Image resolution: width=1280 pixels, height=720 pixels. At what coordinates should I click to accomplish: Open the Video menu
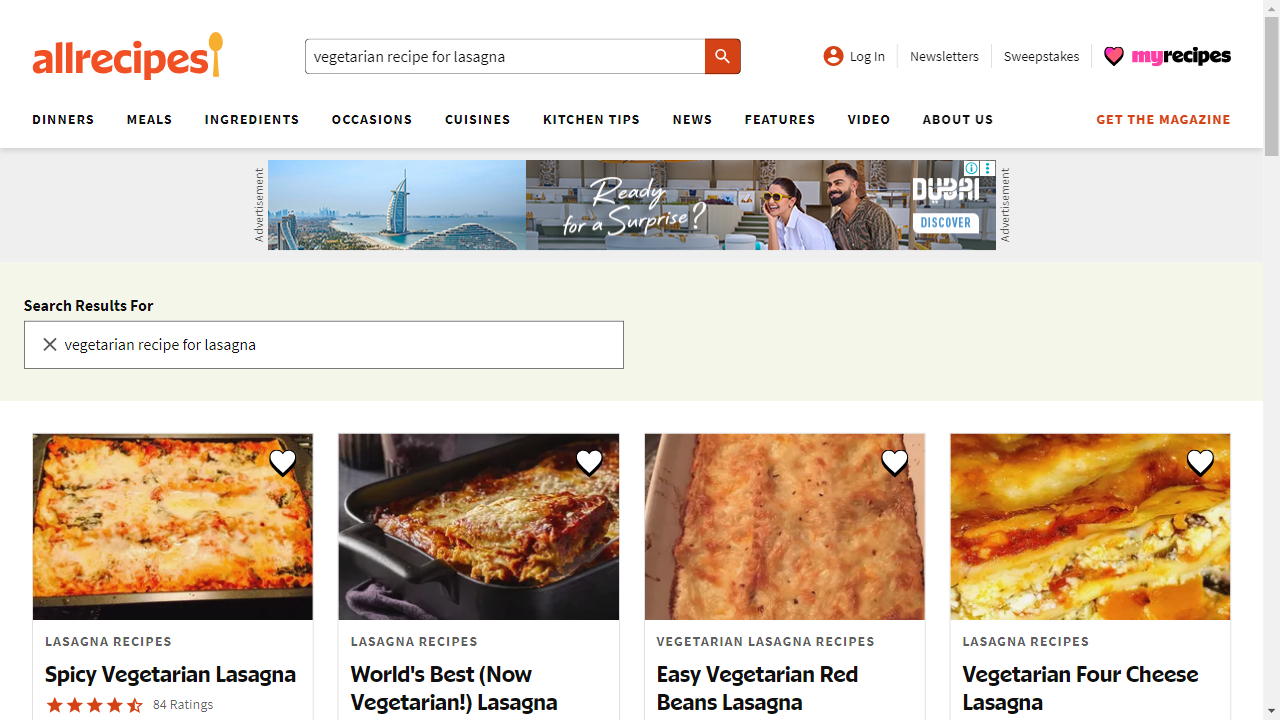(x=869, y=120)
